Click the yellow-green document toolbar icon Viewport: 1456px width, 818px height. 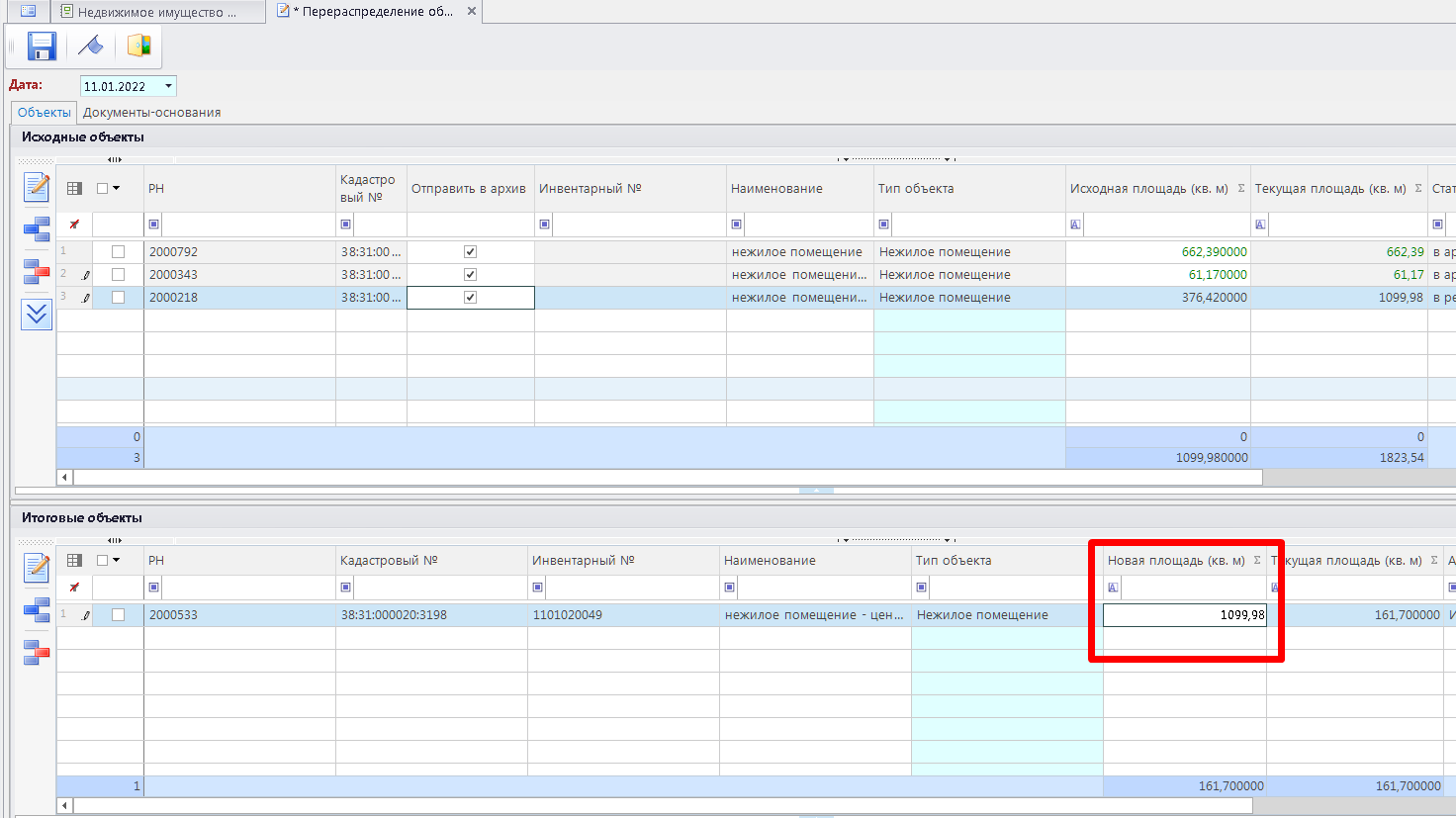click(x=138, y=46)
